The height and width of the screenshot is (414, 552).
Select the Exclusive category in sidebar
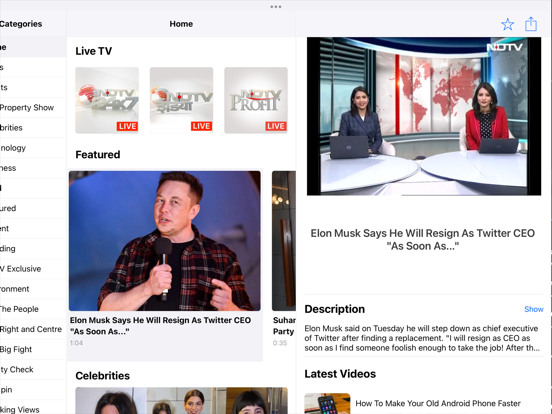(x=33, y=269)
